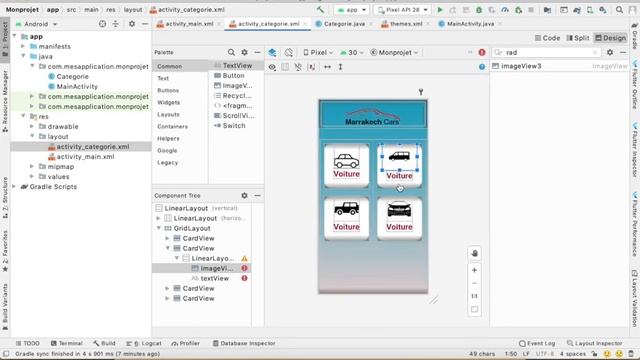Expand Gradle Scripts node

coord(14,187)
